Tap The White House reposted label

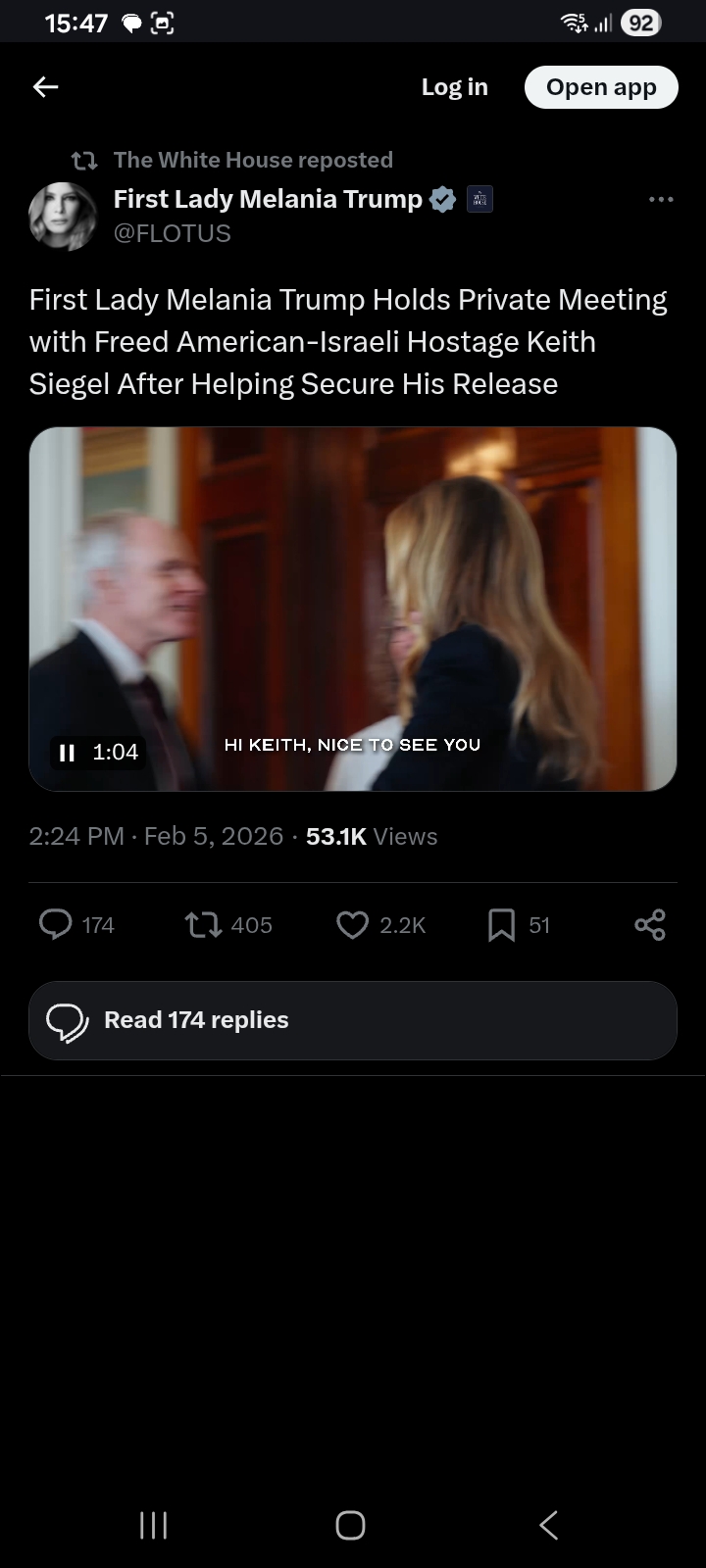pos(253,160)
